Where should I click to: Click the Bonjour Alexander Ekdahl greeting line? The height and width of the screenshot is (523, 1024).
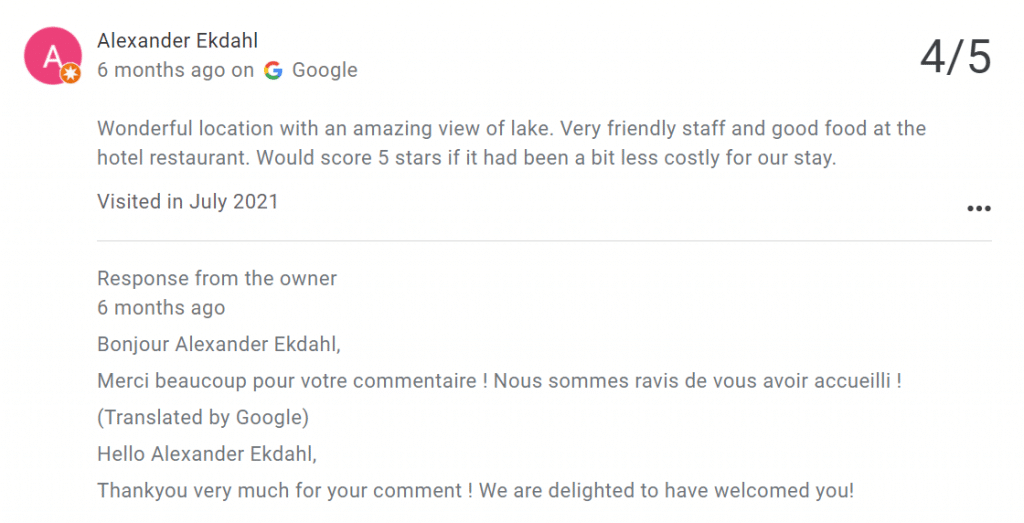(218, 344)
